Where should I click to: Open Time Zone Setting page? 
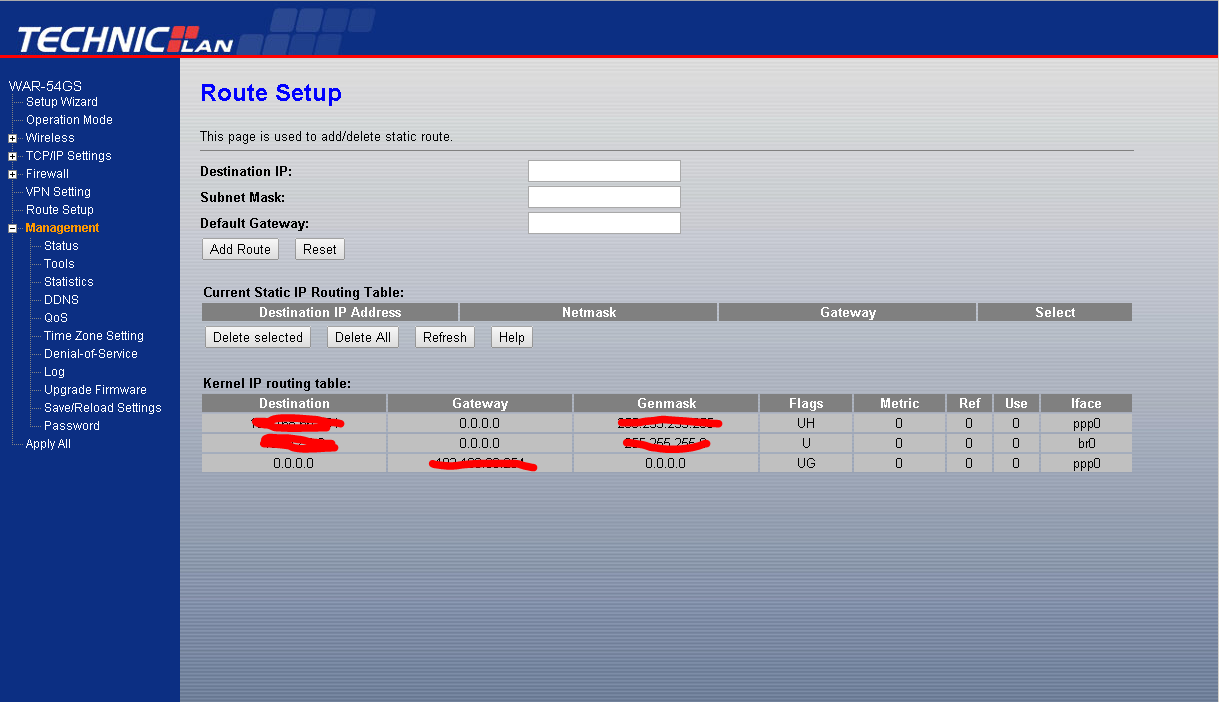(x=94, y=336)
